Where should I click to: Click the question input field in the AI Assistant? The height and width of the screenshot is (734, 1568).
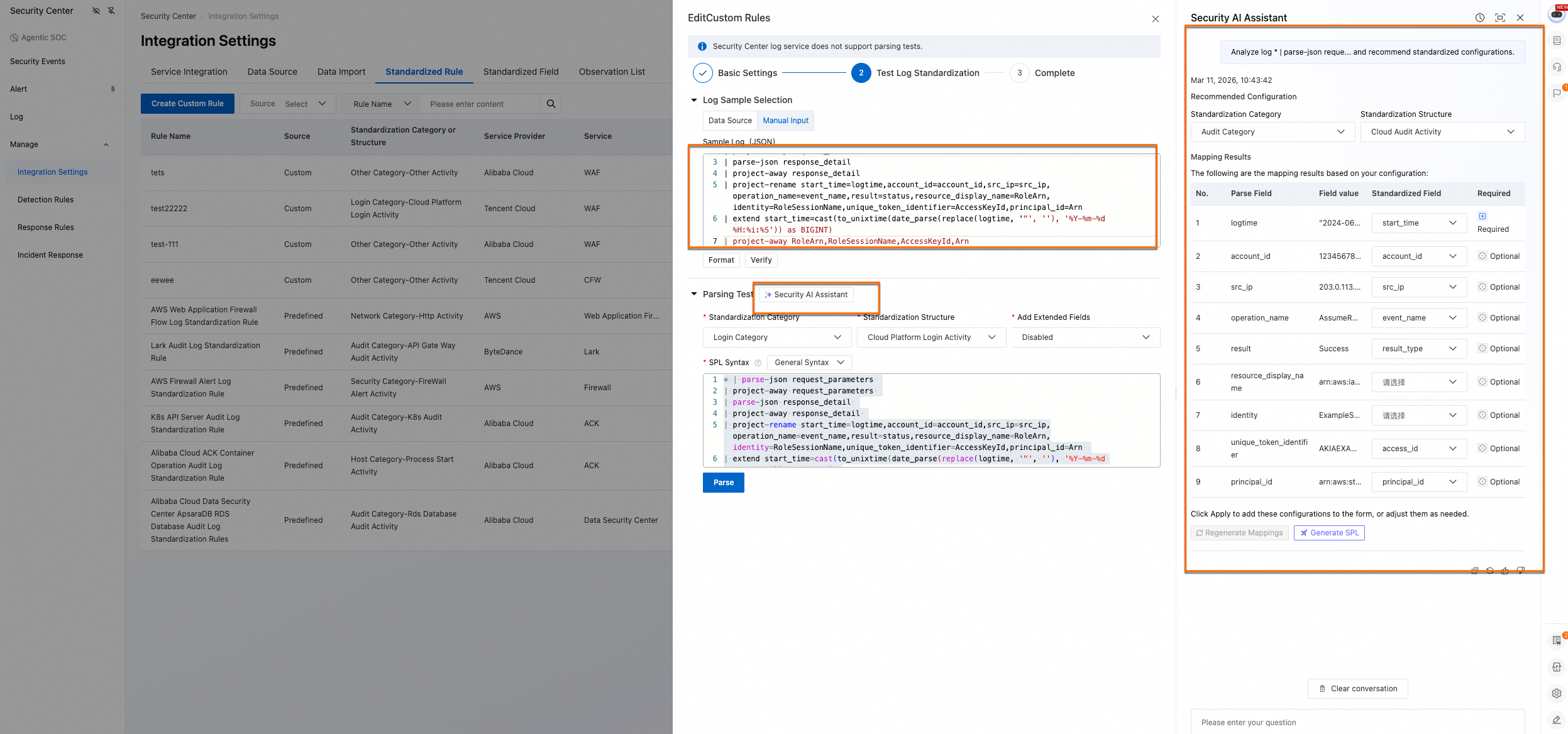click(x=1357, y=722)
